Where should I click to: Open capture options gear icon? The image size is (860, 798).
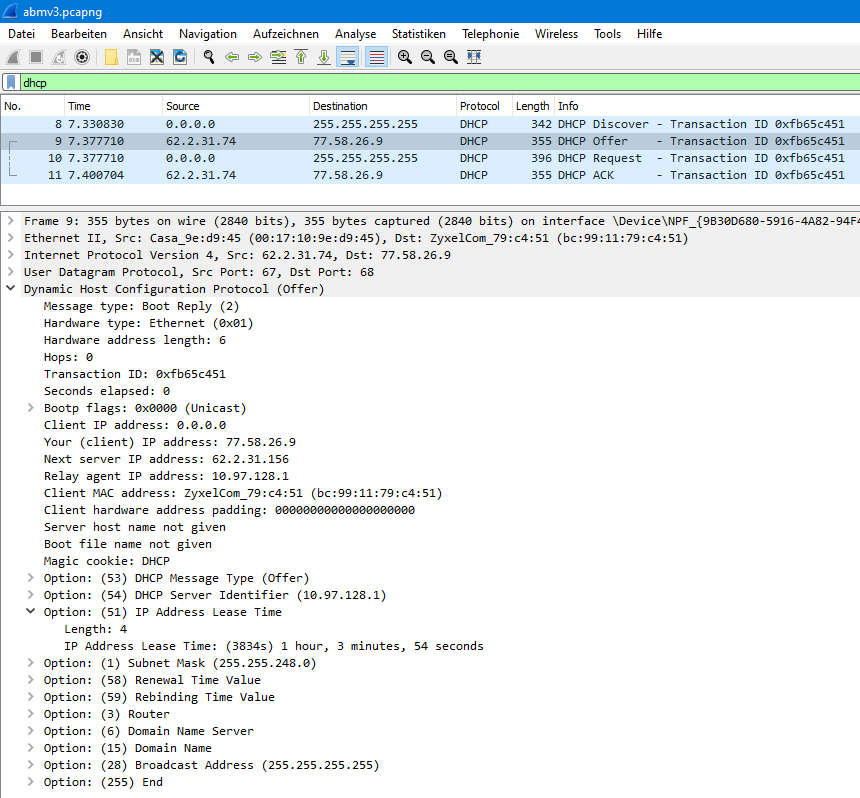tap(82, 57)
